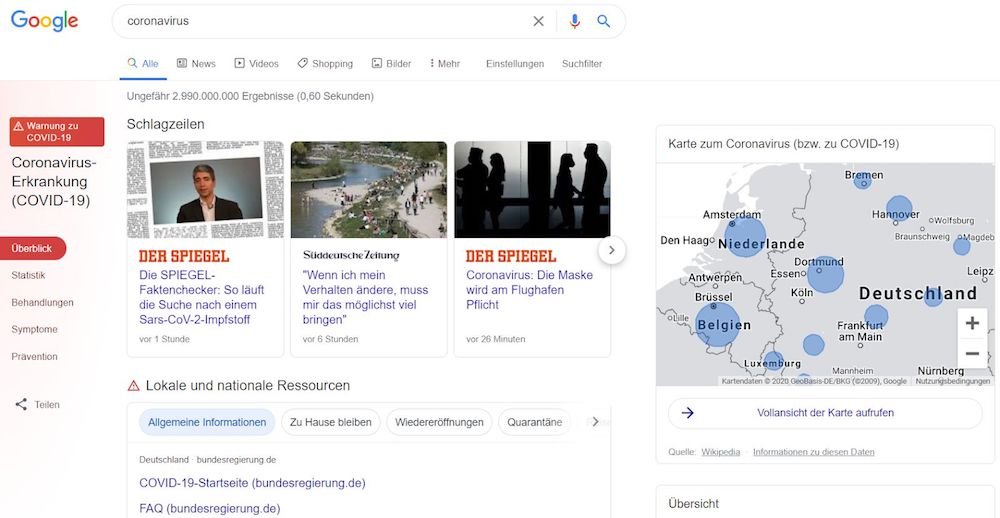Open SPIEGEL-Faktenchecker article headline

(x=202, y=297)
